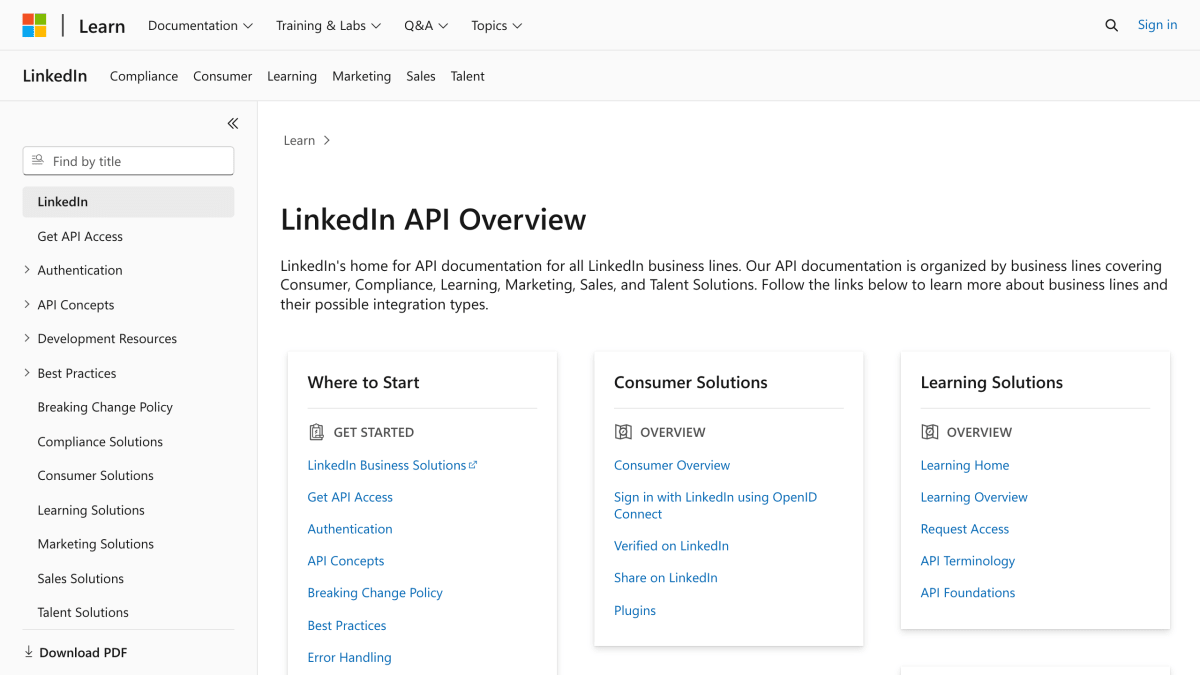Select Learning Solutions in the sidebar
The height and width of the screenshot is (675, 1200).
91,510
